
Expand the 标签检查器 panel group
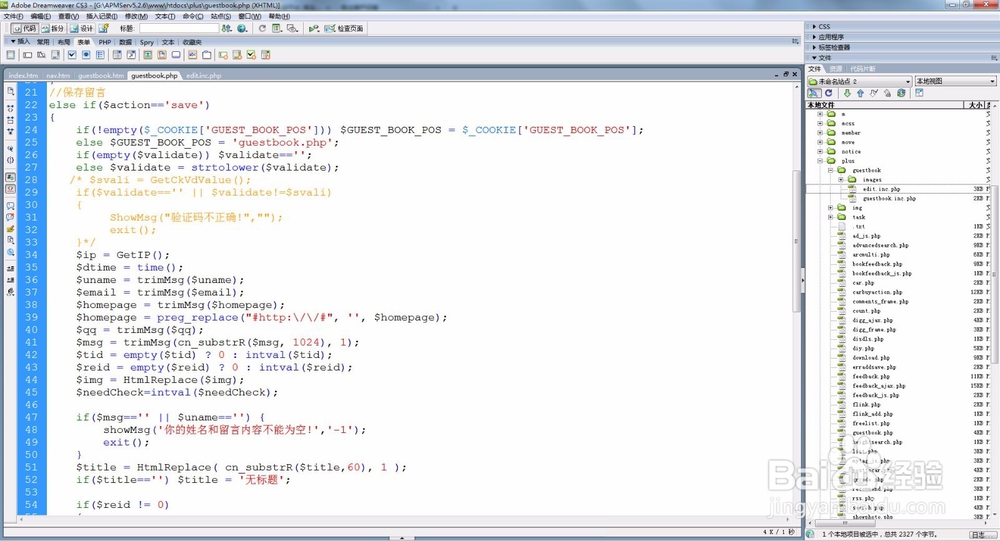814,47
